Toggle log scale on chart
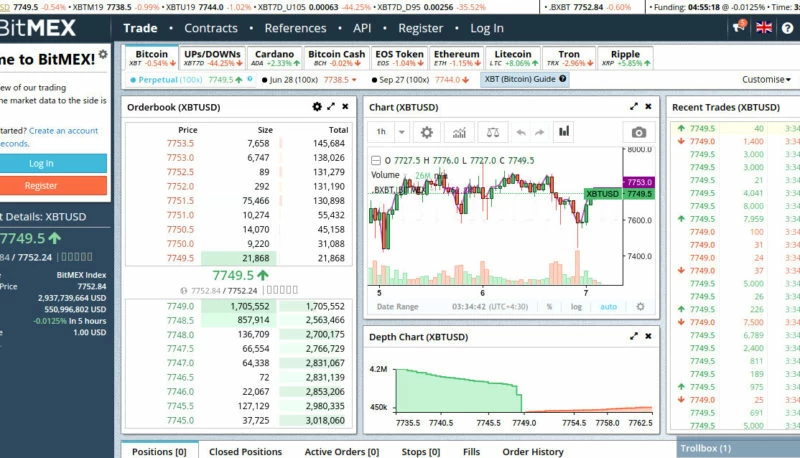Screen dimensions: 800x458 (x=576, y=307)
